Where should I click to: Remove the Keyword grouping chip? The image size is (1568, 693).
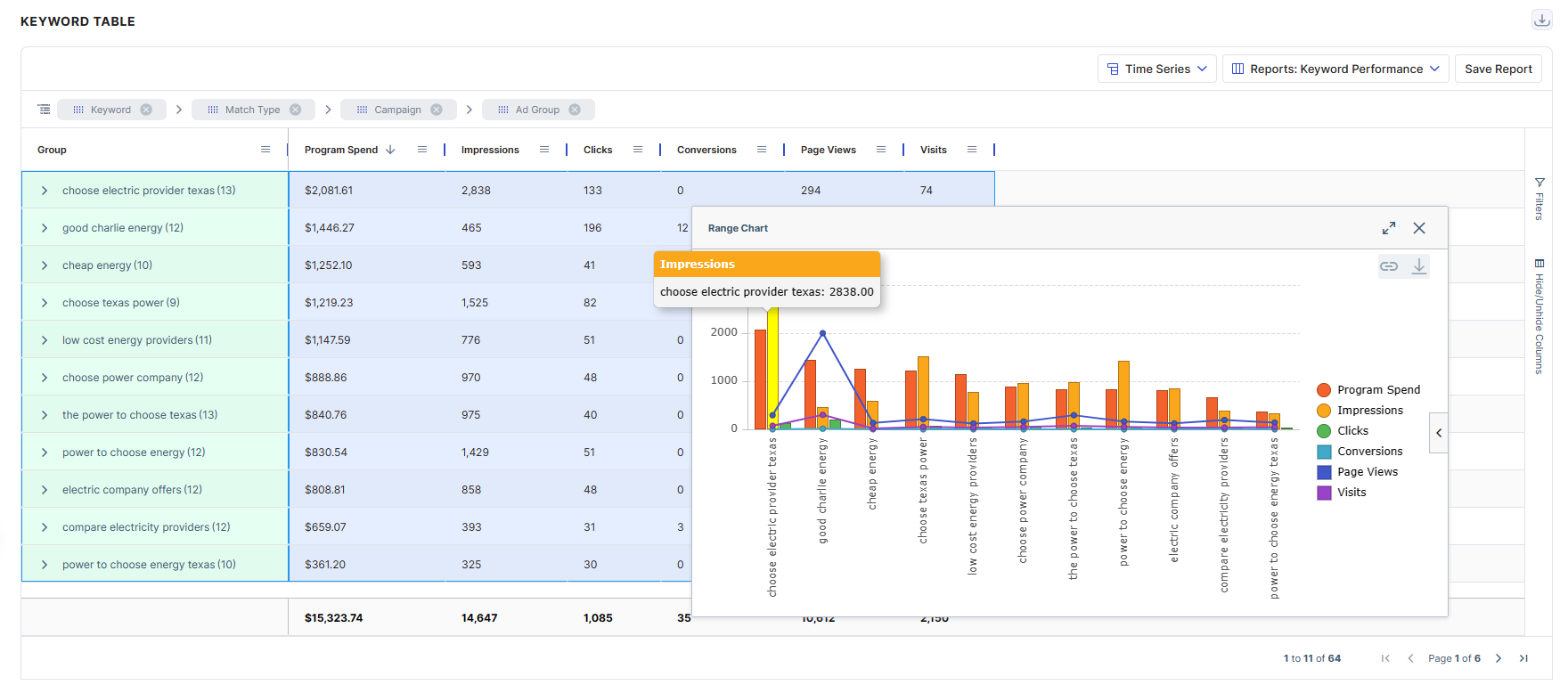click(x=146, y=110)
